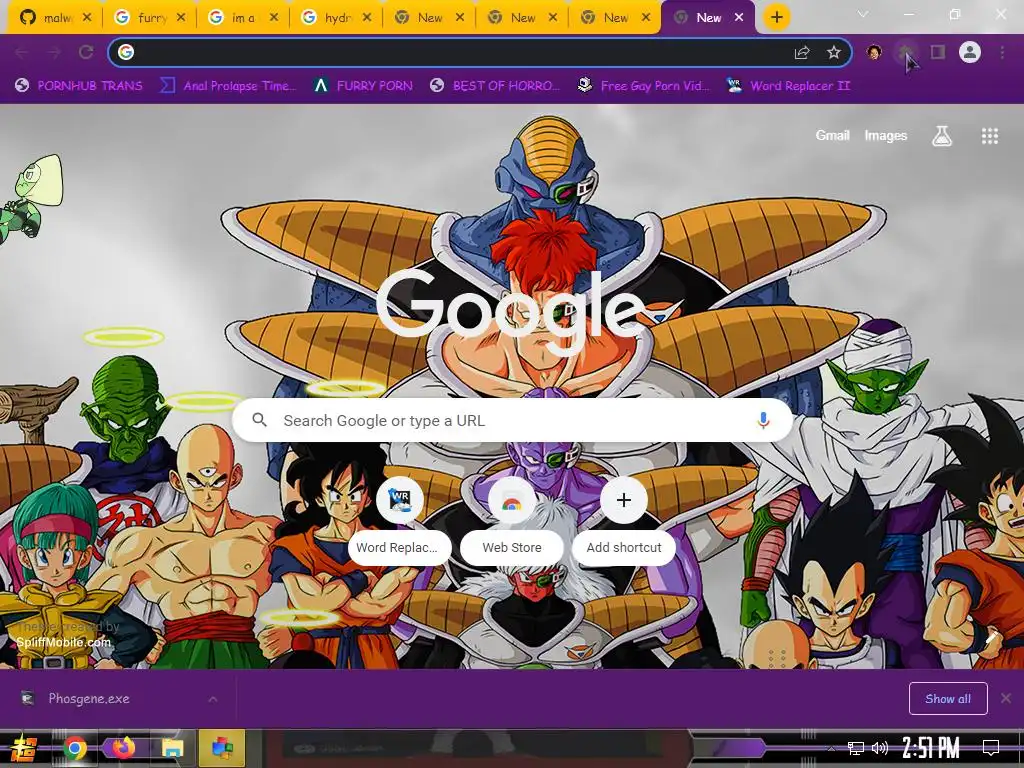This screenshot has width=1024, height=768.
Task: Toggle the side panel icon
Action: pyautogui.click(x=938, y=52)
